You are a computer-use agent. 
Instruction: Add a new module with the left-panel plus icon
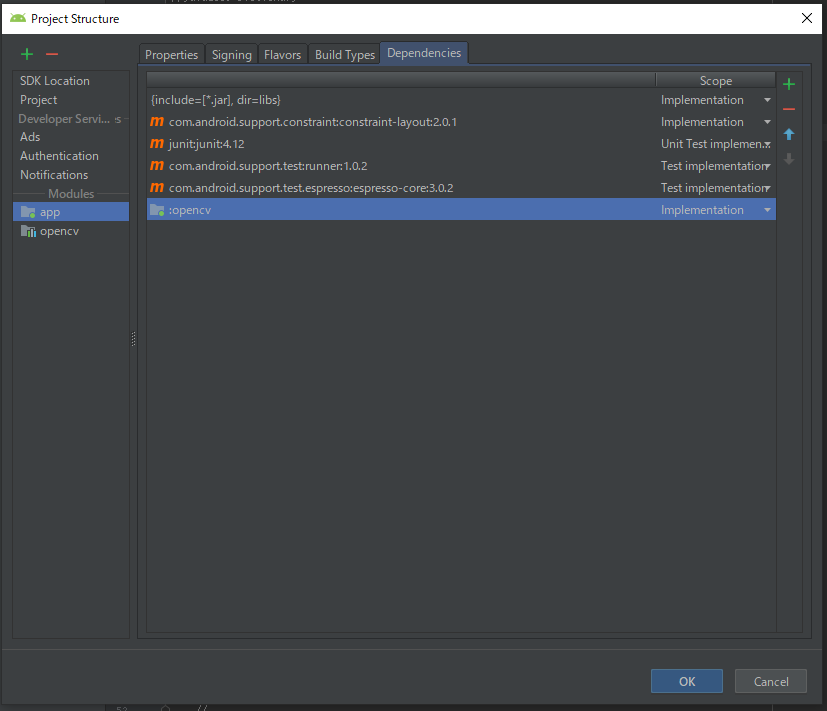coord(26,53)
